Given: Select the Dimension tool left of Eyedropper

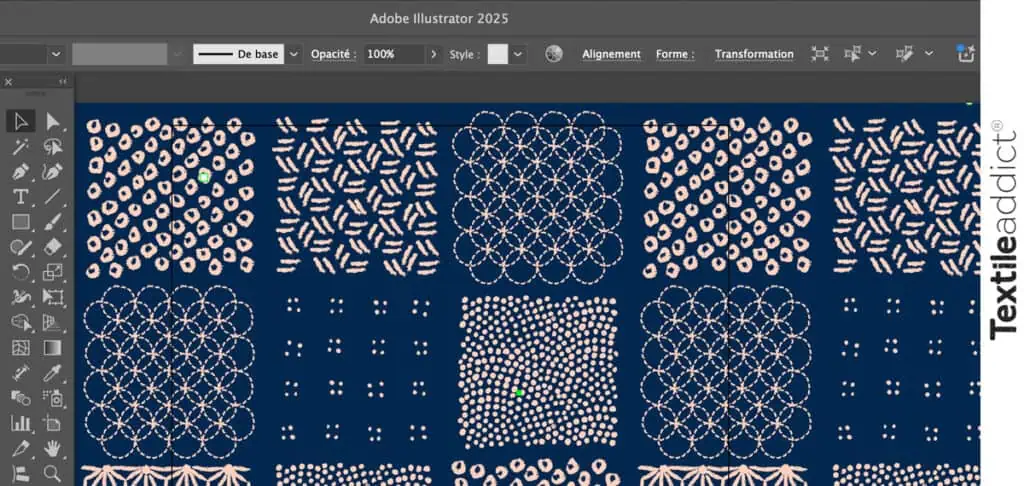Looking at the screenshot, I should [x=21, y=372].
